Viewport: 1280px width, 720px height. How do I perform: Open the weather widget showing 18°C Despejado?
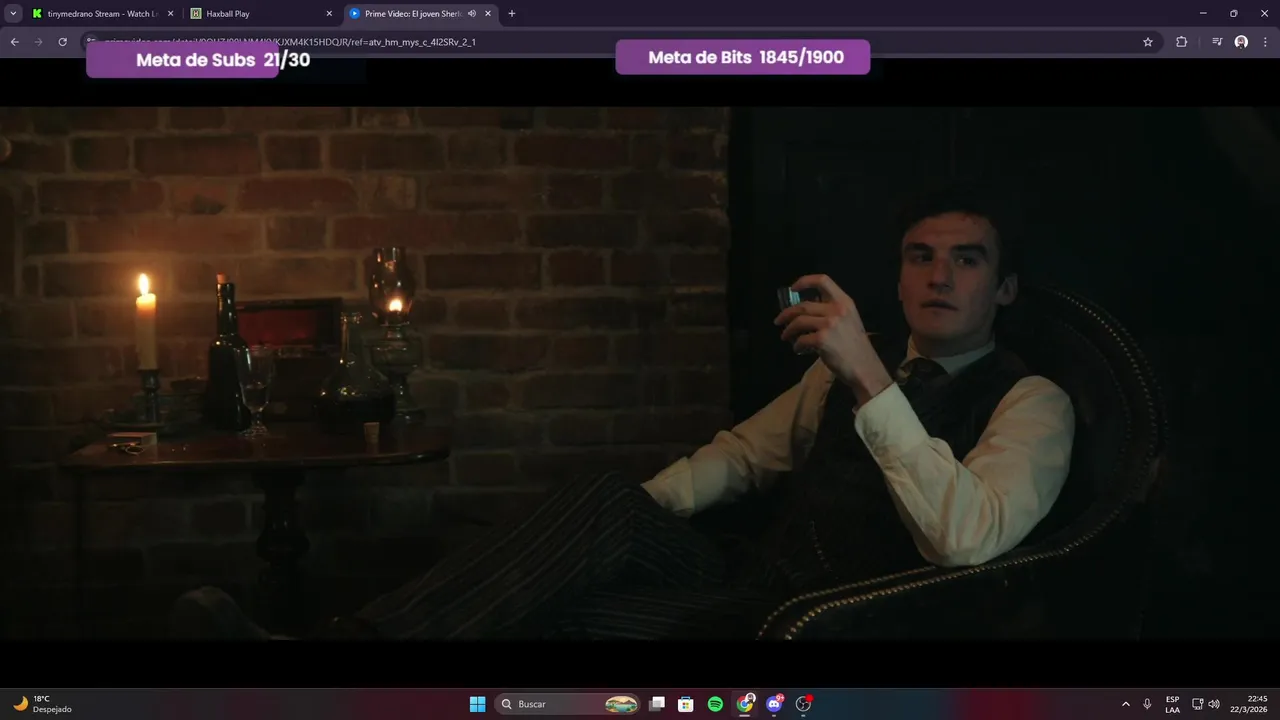tap(42, 704)
